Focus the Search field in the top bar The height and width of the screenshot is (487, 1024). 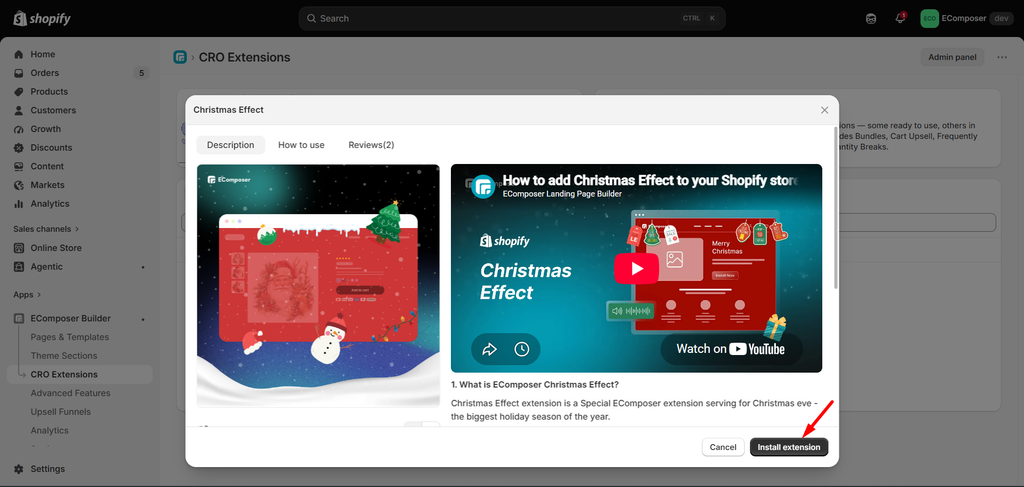click(x=512, y=18)
